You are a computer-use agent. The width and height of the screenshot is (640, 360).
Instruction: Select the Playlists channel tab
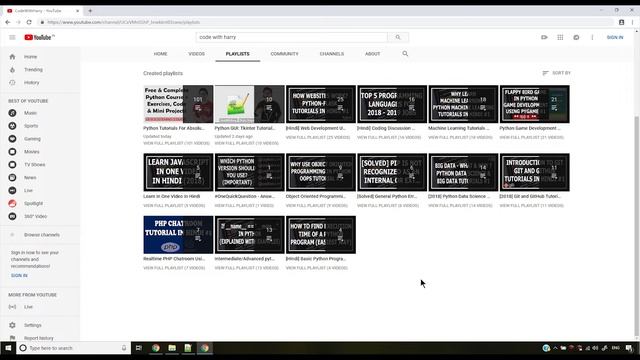(238, 54)
